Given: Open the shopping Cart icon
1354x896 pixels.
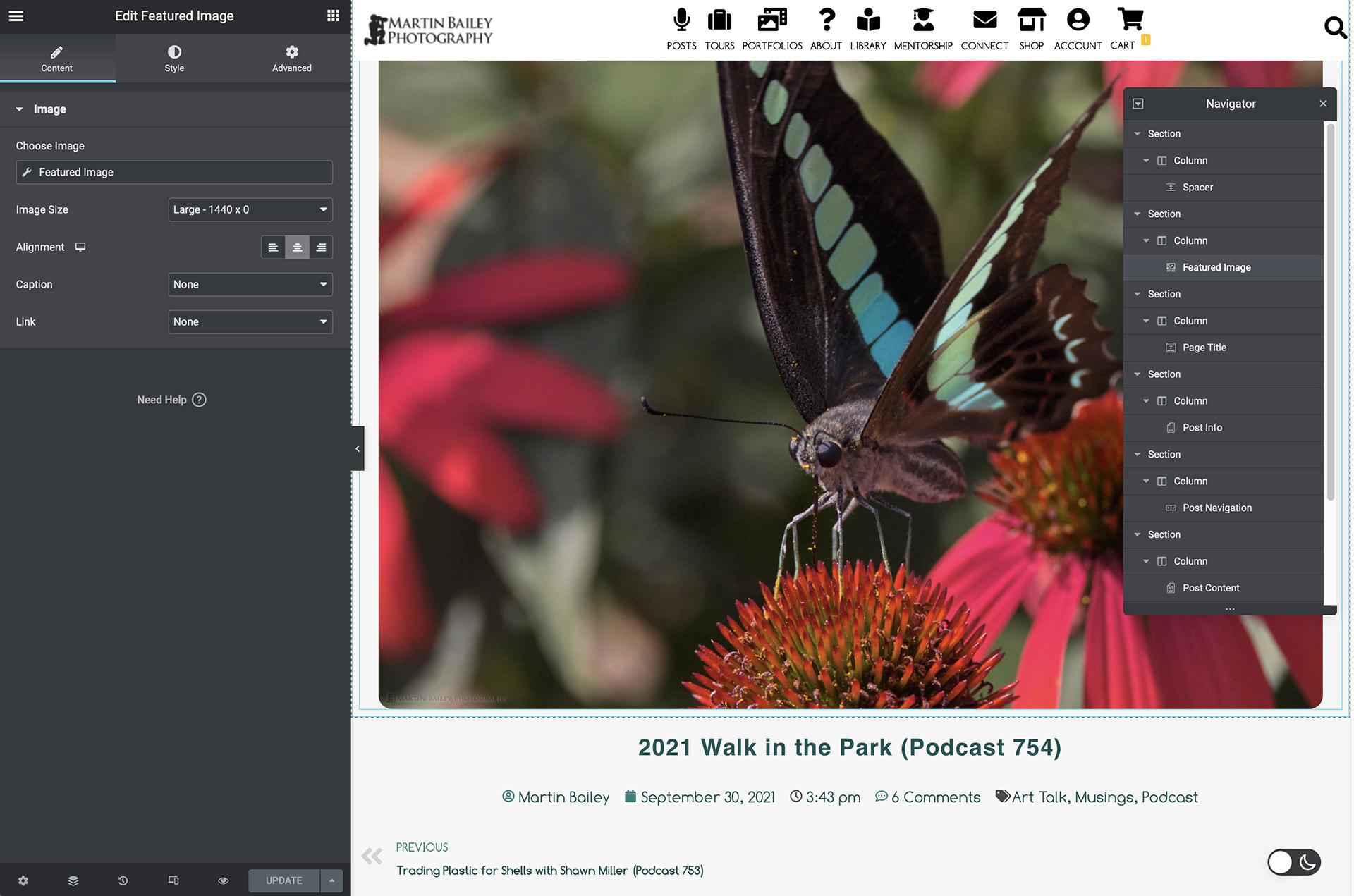Looking at the screenshot, I should coord(1130,21).
